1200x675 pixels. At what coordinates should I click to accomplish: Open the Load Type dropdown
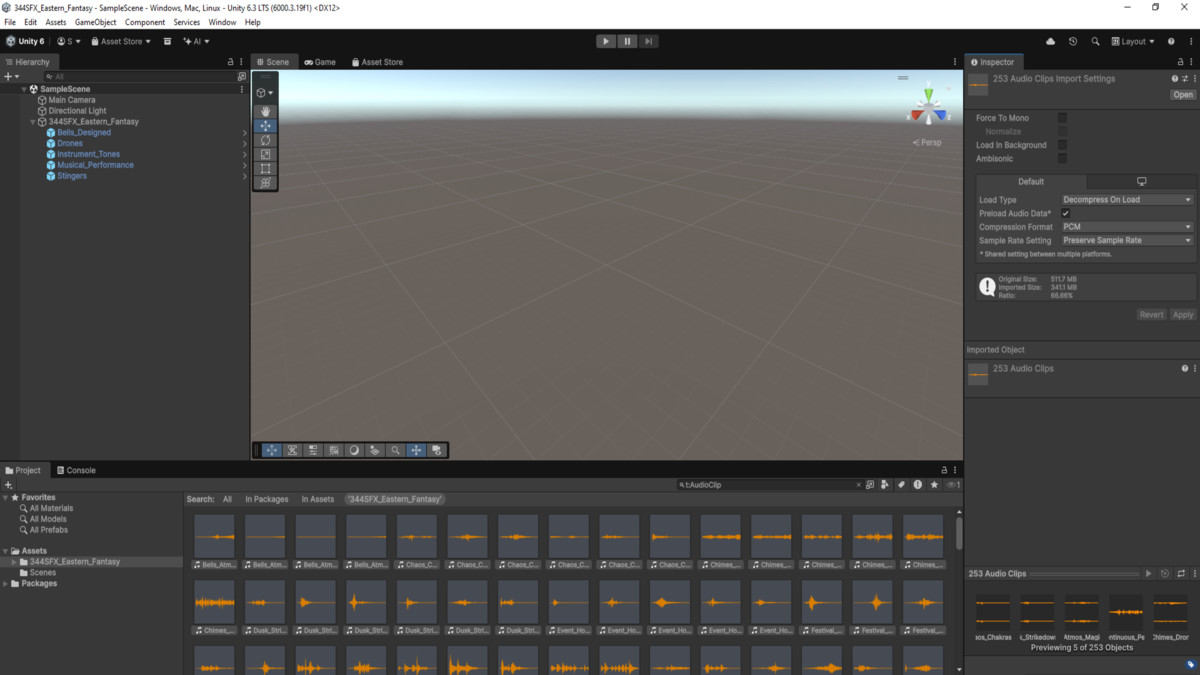click(1127, 200)
